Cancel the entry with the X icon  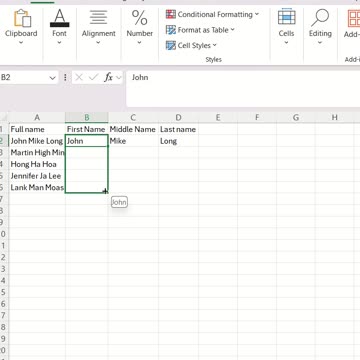click(x=79, y=77)
